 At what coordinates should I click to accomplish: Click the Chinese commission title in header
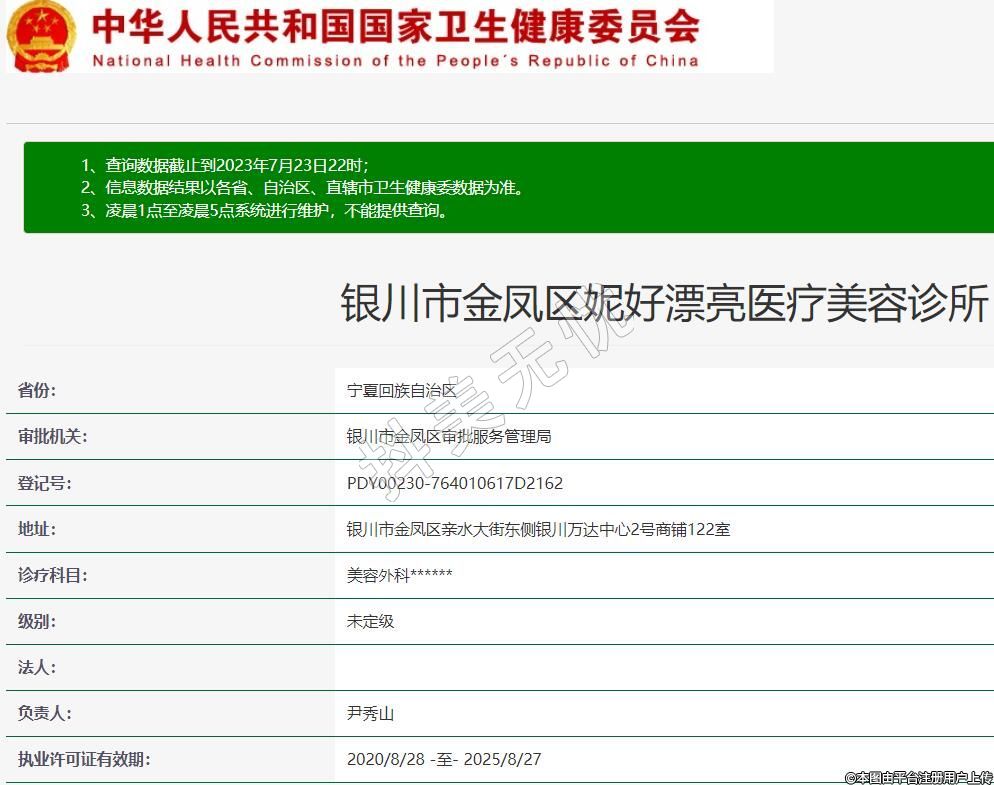pos(395,26)
